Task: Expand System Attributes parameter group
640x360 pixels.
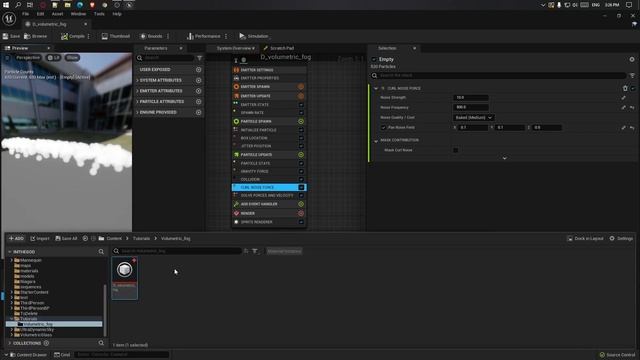Action: [138, 80]
